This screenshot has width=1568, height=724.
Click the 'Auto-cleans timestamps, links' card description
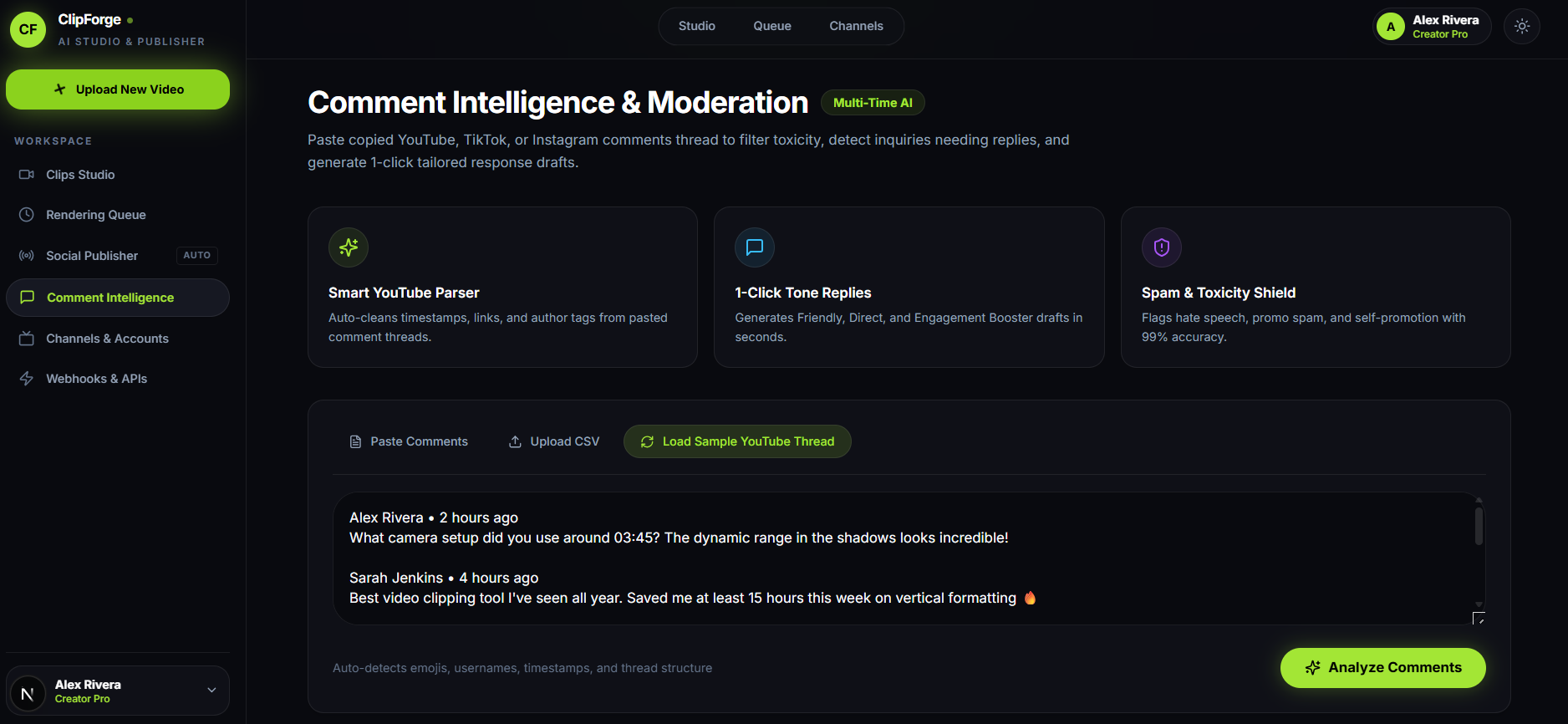pos(498,327)
